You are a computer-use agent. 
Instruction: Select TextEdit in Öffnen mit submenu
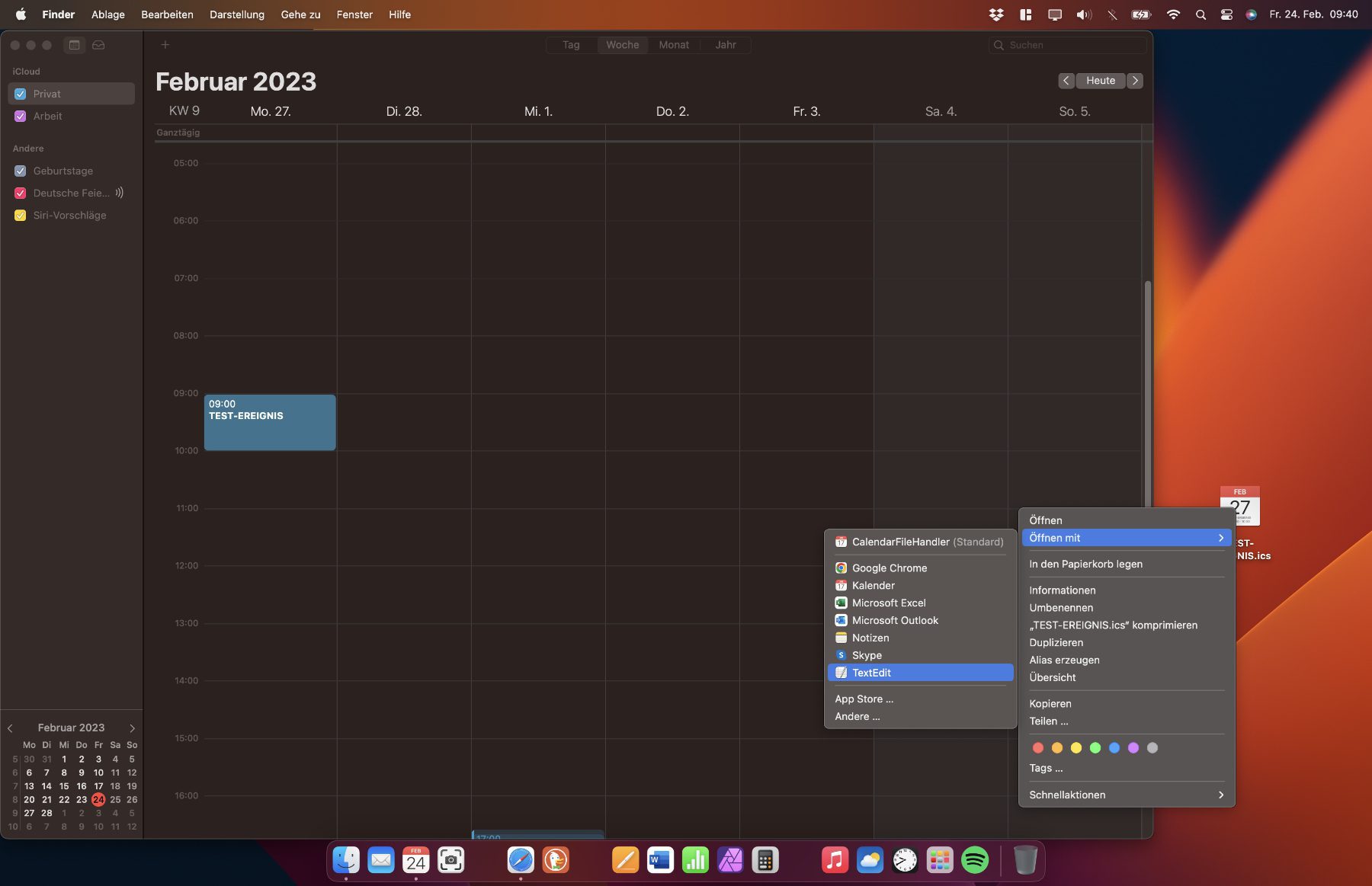(920, 673)
